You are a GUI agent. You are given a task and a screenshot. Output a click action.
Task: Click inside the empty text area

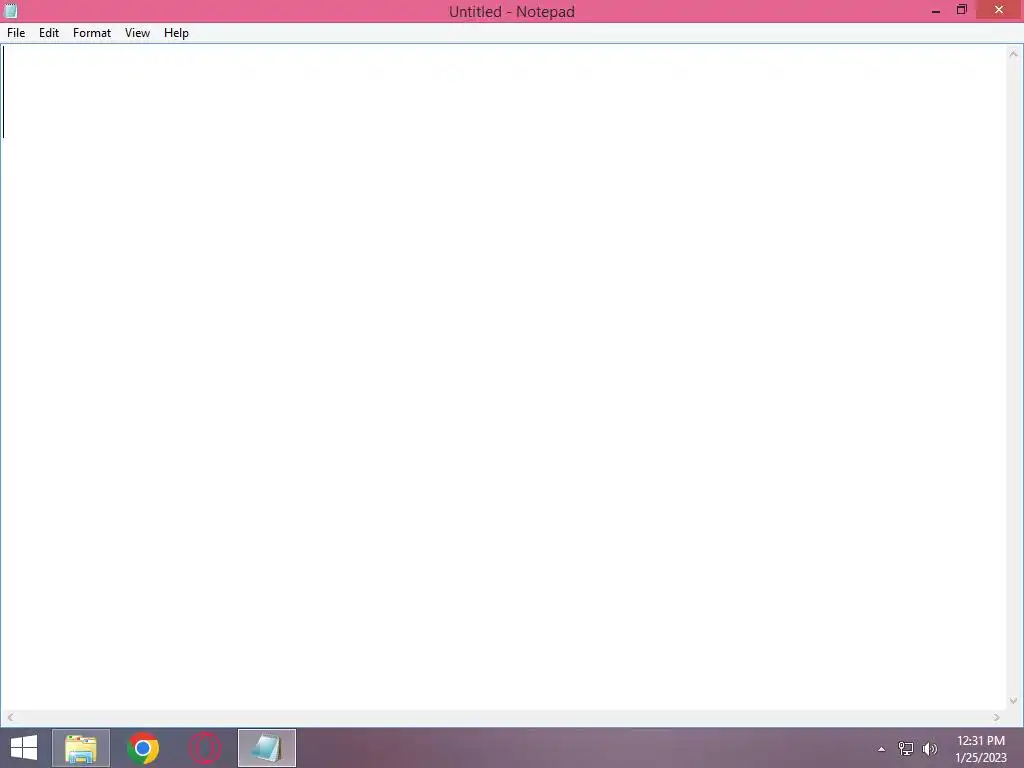point(503,377)
